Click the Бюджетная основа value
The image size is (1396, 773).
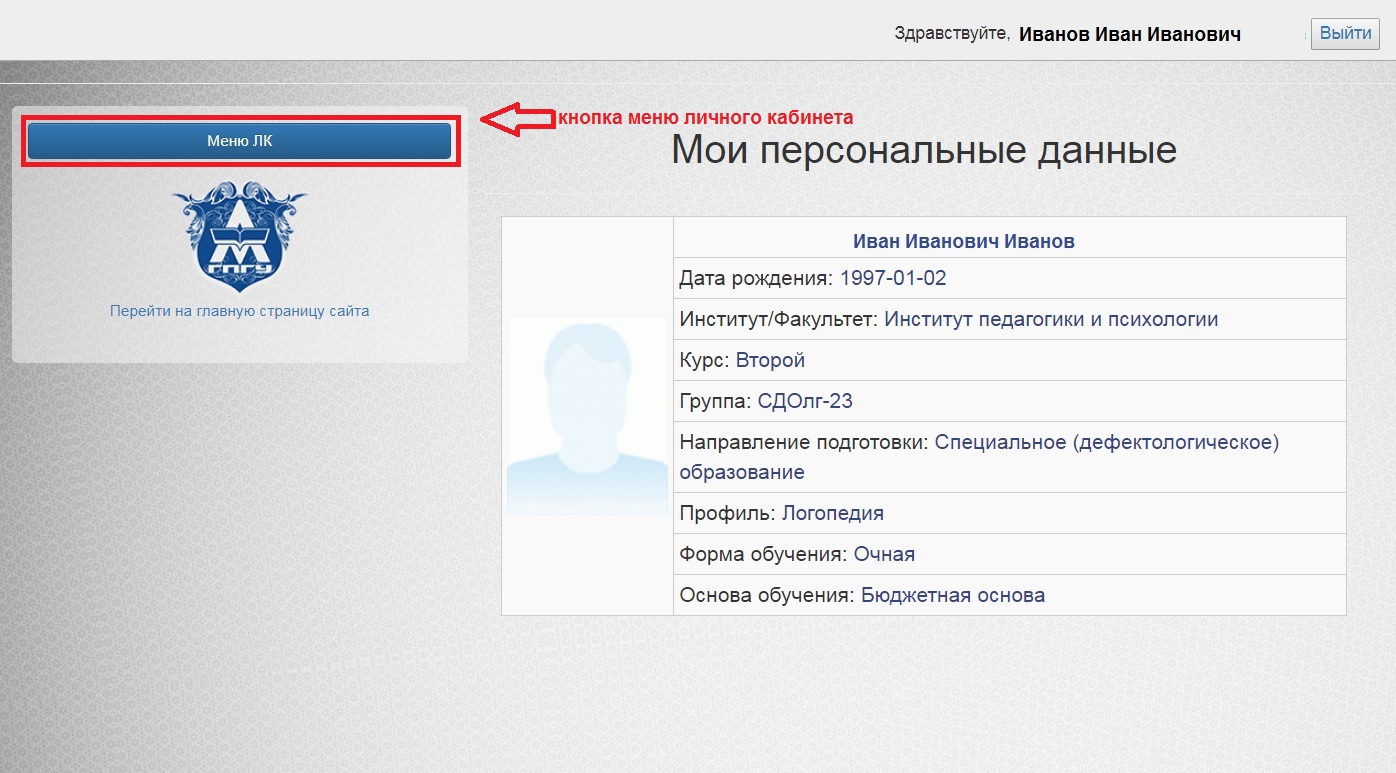pyautogui.click(x=953, y=596)
